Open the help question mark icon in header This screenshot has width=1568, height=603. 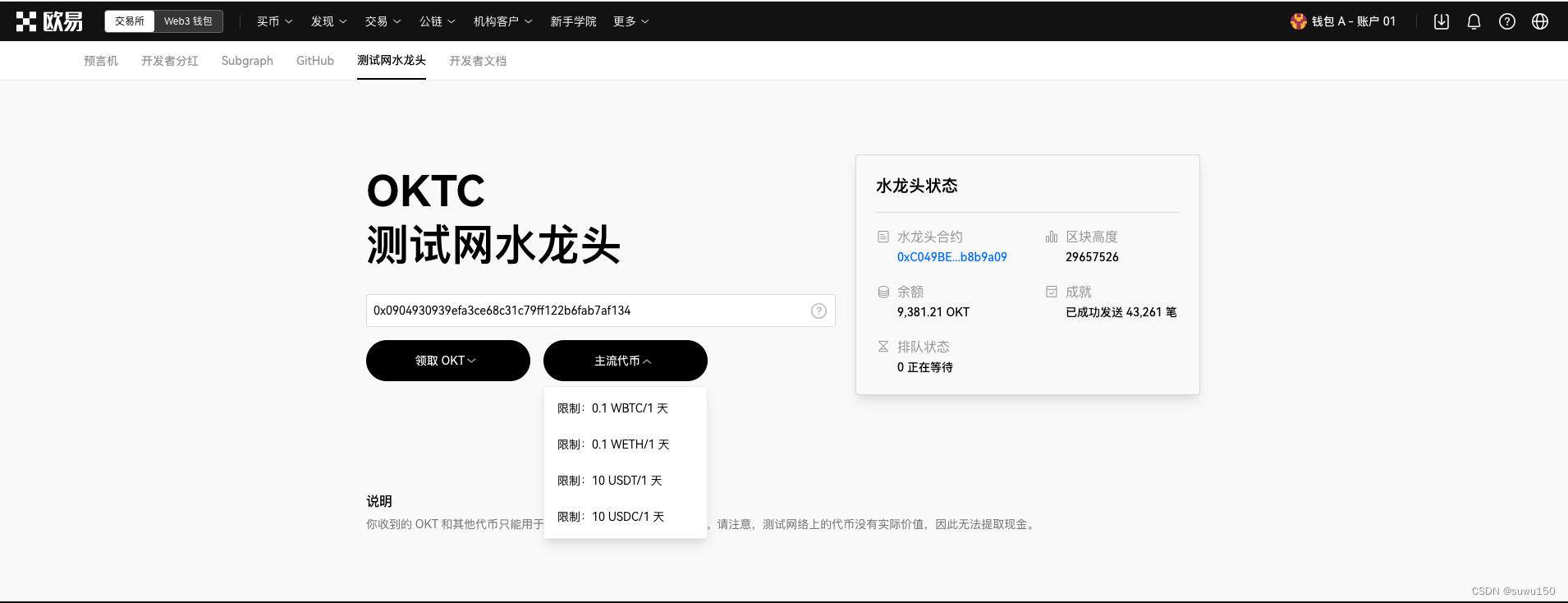[1507, 21]
